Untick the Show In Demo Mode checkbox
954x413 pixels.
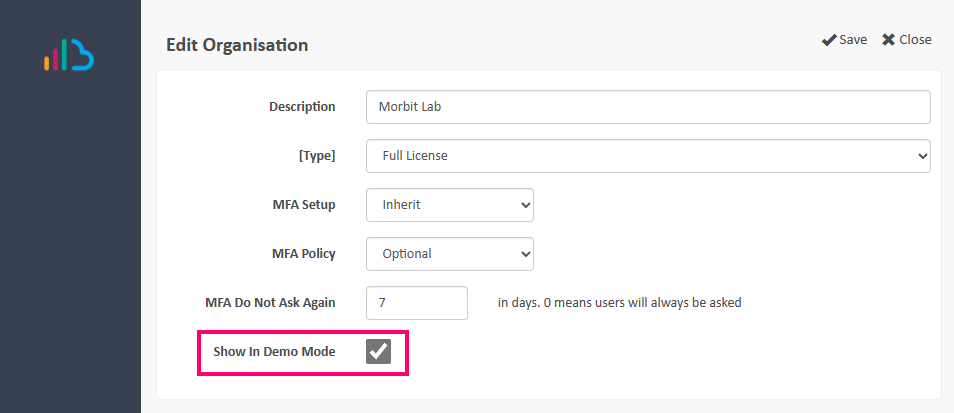click(x=378, y=351)
